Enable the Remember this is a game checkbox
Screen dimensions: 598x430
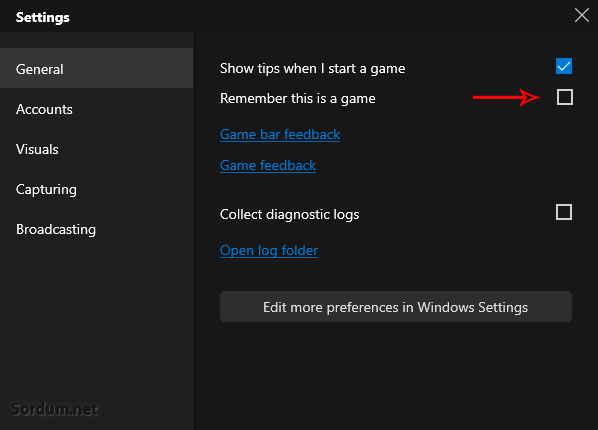coord(564,97)
